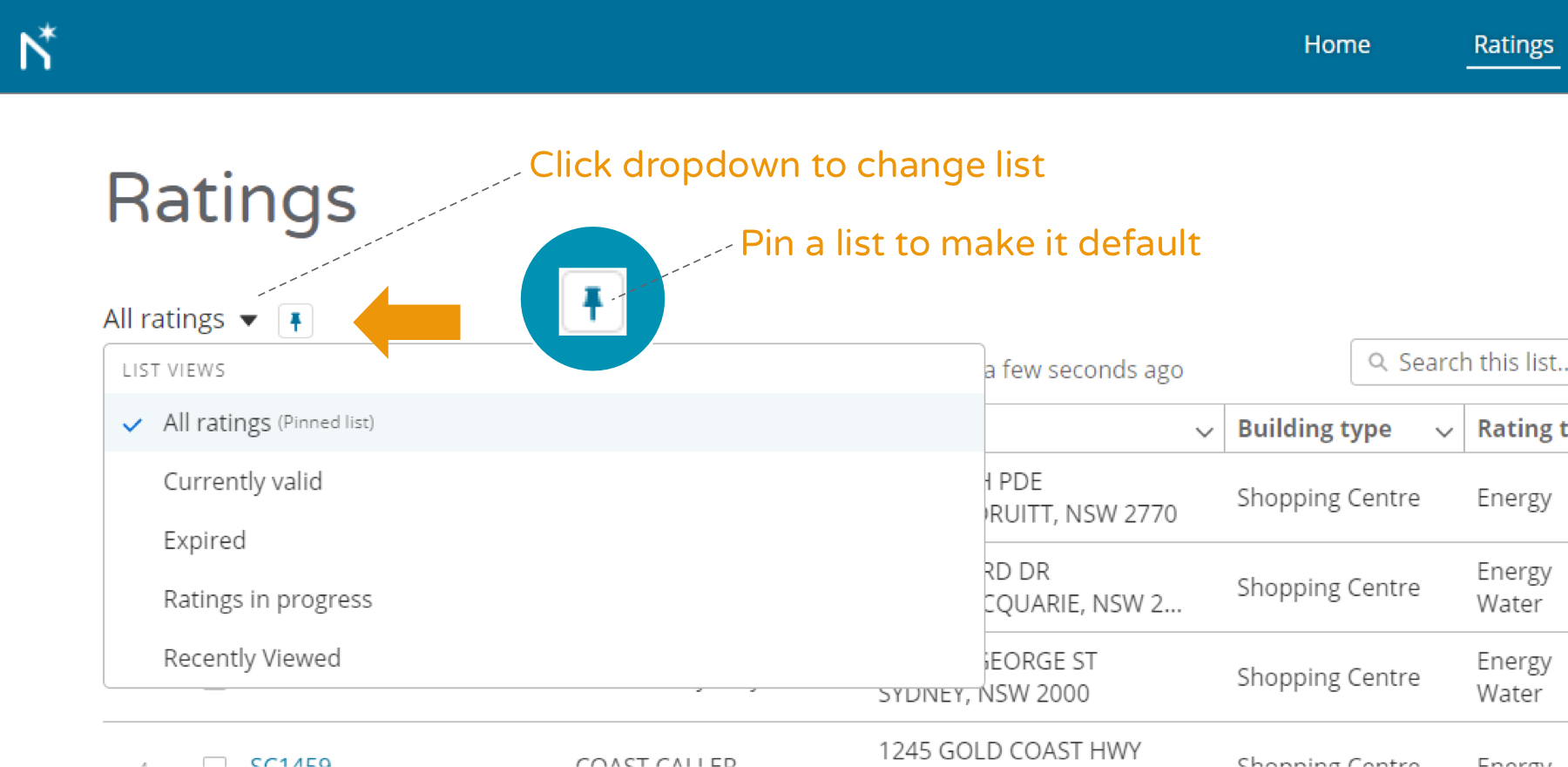Tick the checkbox beside SC1459 row
The height and width of the screenshot is (767, 1568).
[x=214, y=762]
